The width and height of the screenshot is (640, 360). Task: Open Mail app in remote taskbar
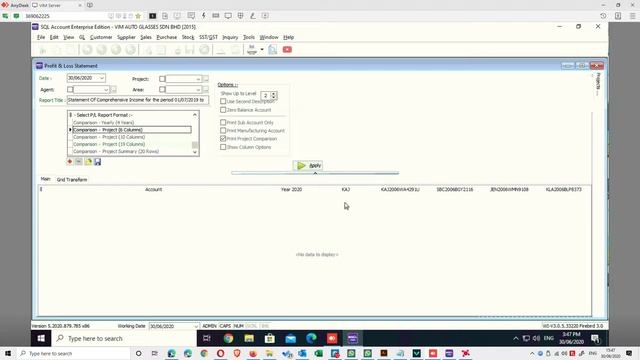coord(290,338)
